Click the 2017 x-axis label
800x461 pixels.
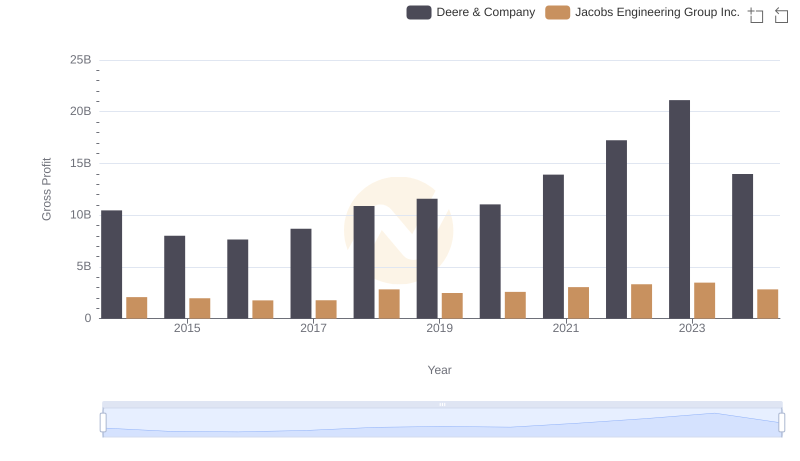tap(313, 328)
